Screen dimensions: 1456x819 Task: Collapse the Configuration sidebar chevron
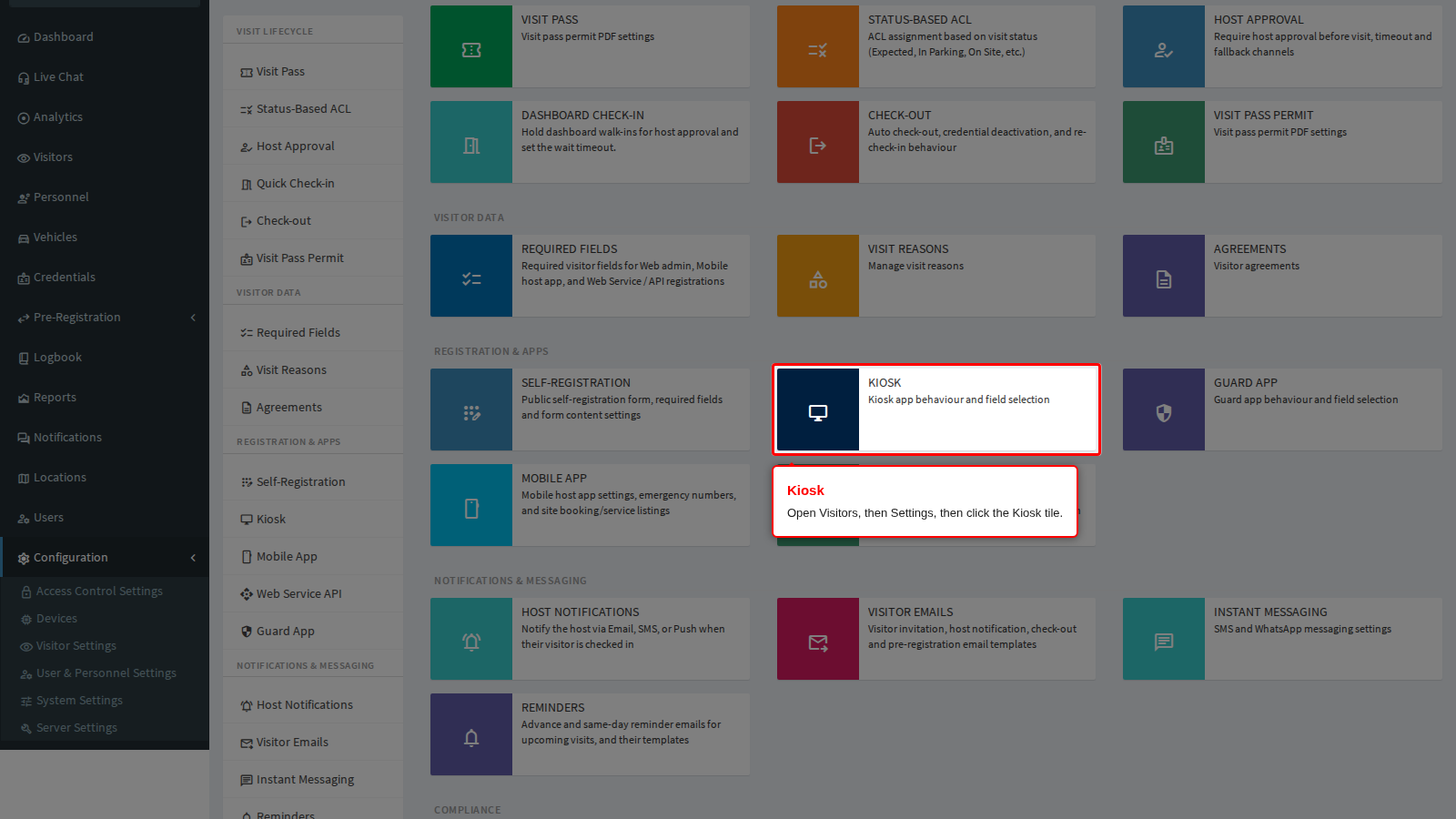point(193,558)
